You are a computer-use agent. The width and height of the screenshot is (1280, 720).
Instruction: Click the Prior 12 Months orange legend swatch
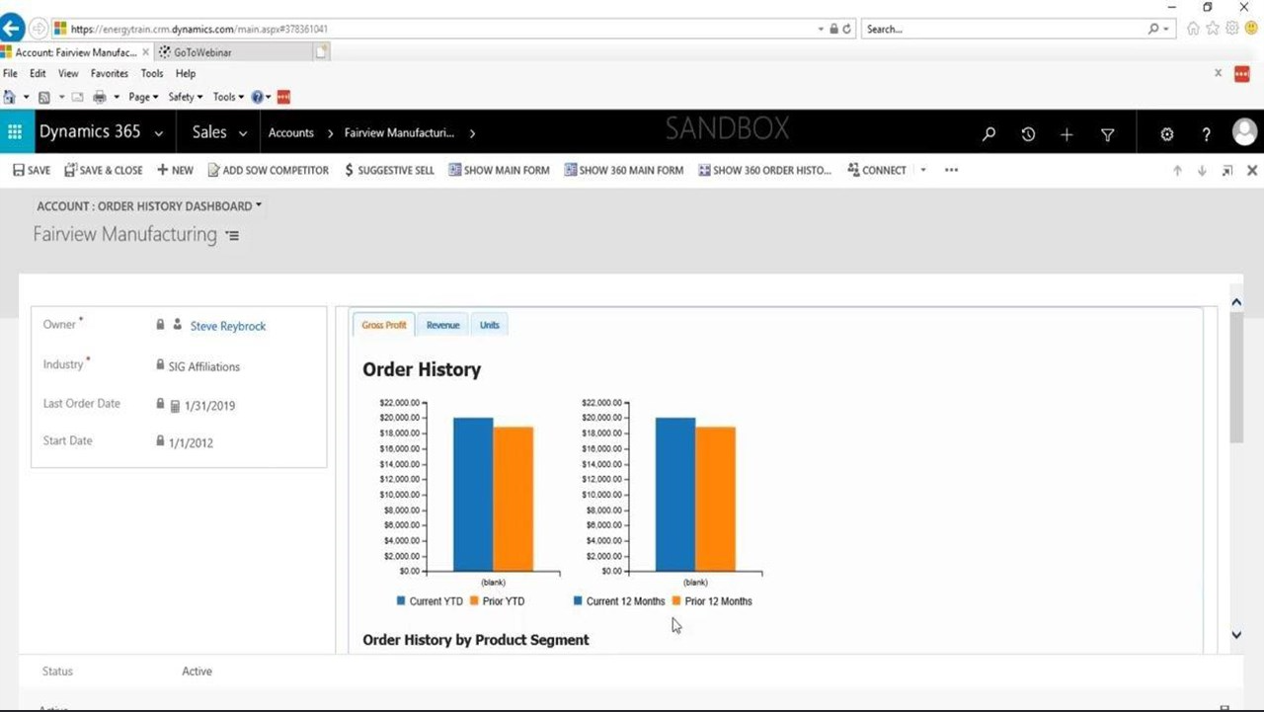coord(676,601)
